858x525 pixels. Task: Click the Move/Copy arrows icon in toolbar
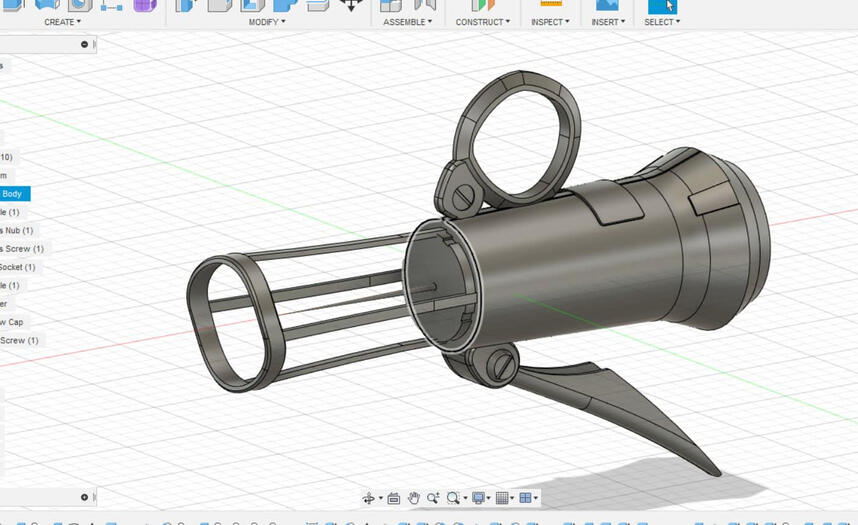click(351, 5)
